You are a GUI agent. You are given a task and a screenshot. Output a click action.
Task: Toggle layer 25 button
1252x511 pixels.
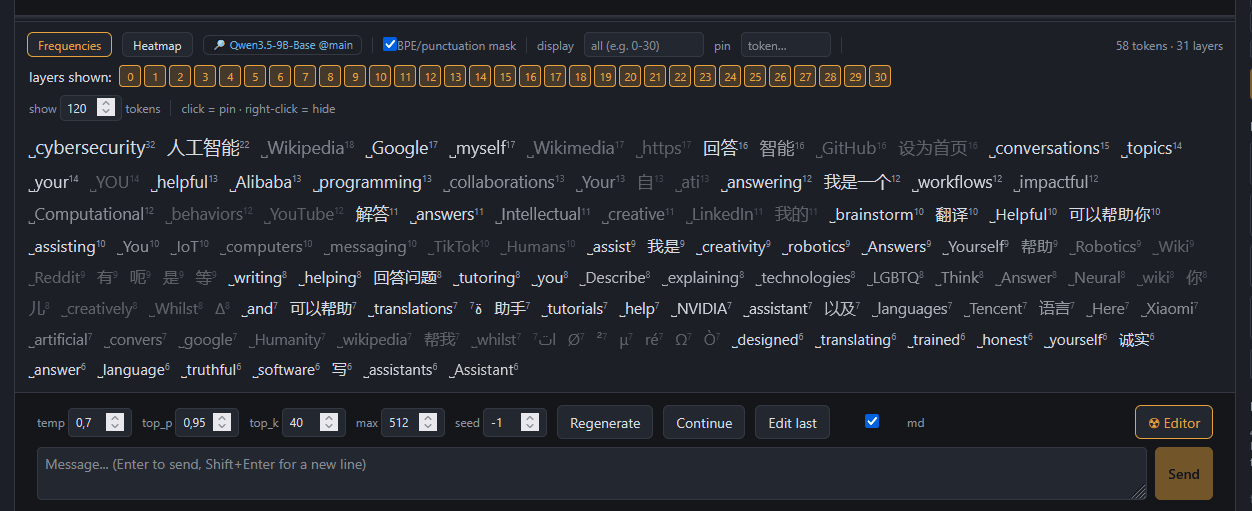pyautogui.click(x=755, y=76)
